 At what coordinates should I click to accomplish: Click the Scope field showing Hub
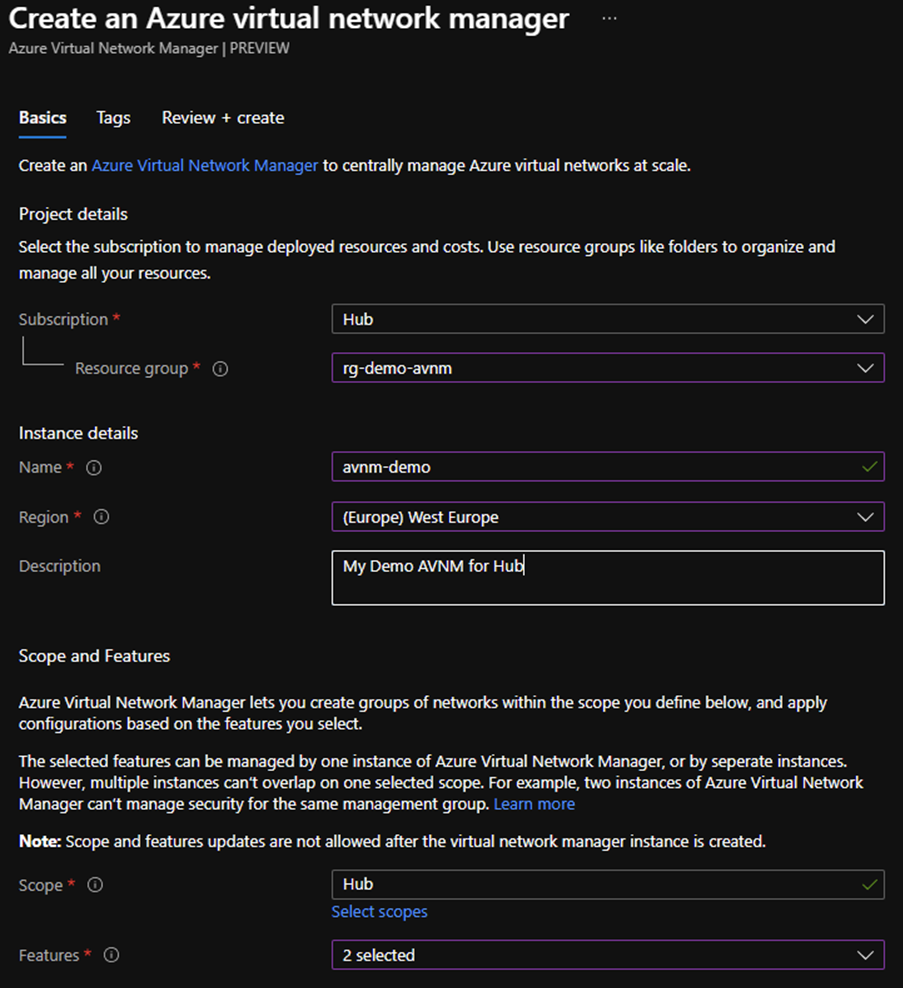(x=608, y=884)
